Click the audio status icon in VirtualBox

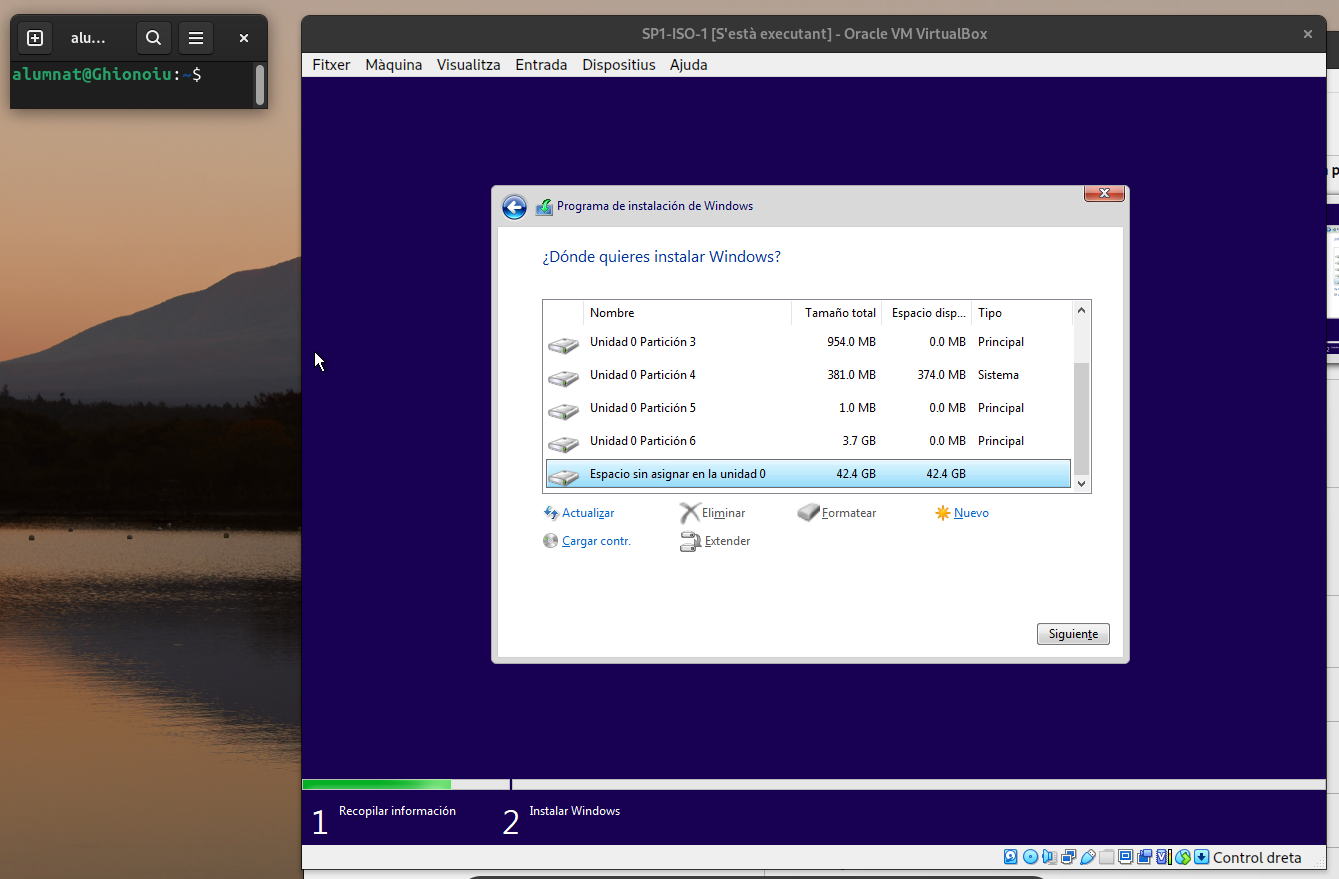tap(1049, 857)
